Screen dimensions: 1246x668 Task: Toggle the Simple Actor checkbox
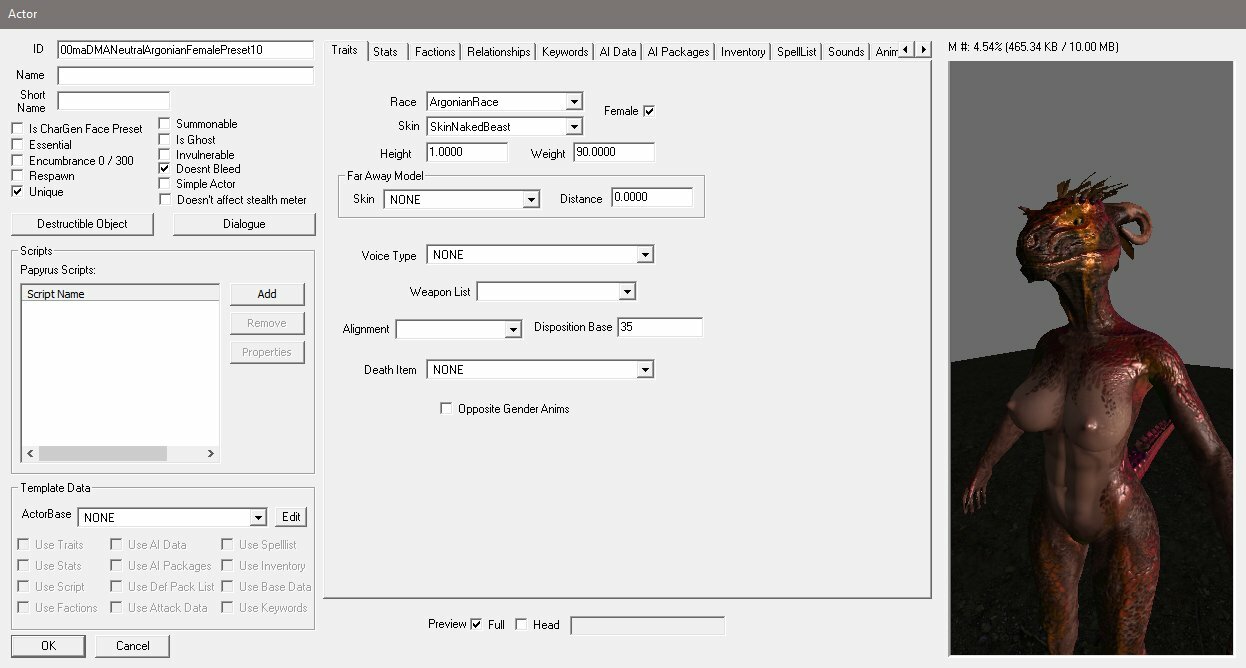point(165,184)
